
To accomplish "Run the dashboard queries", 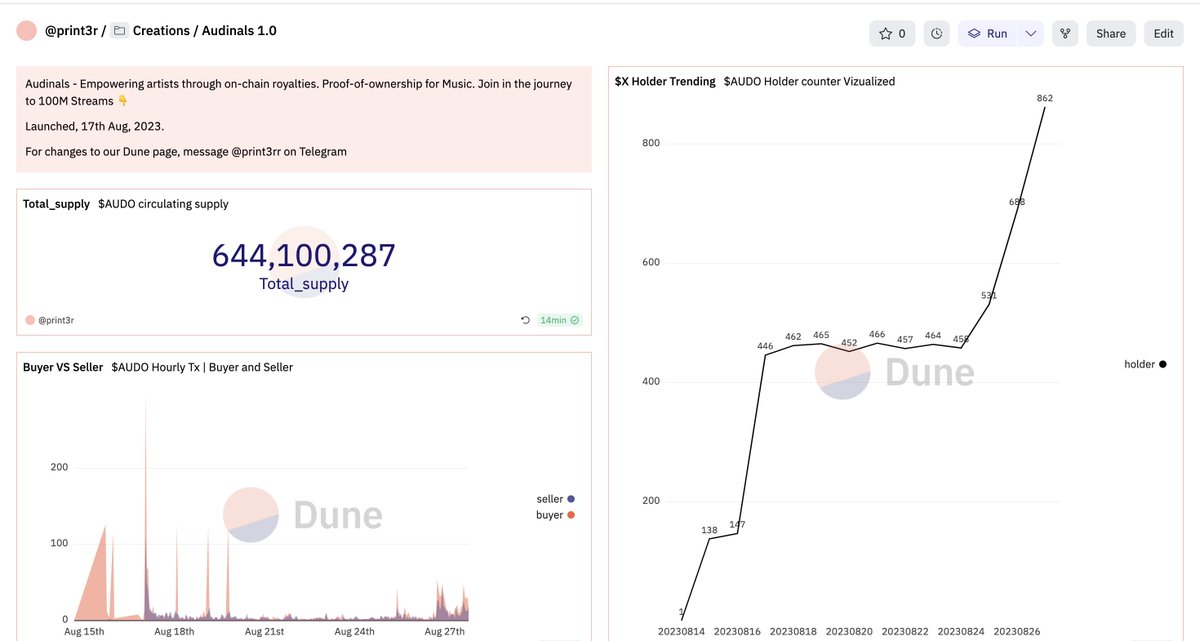I will pos(988,34).
